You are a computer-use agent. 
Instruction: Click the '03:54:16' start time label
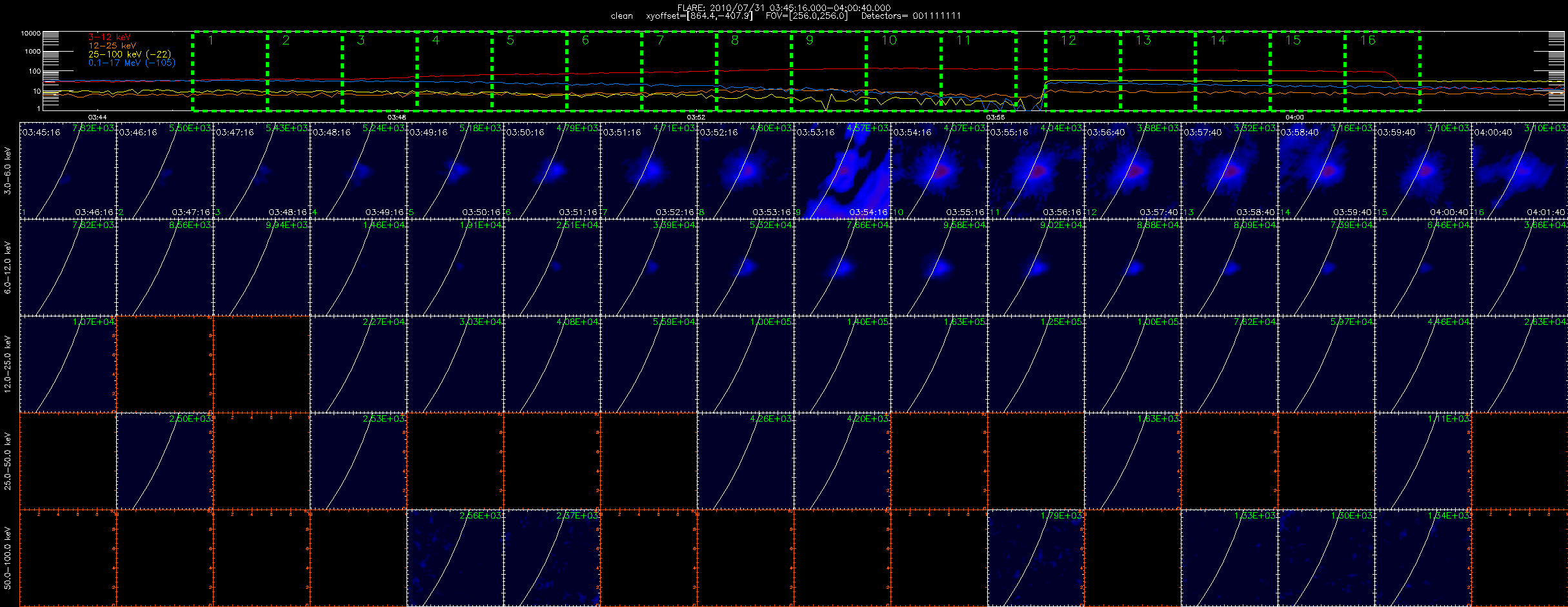click(x=912, y=132)
